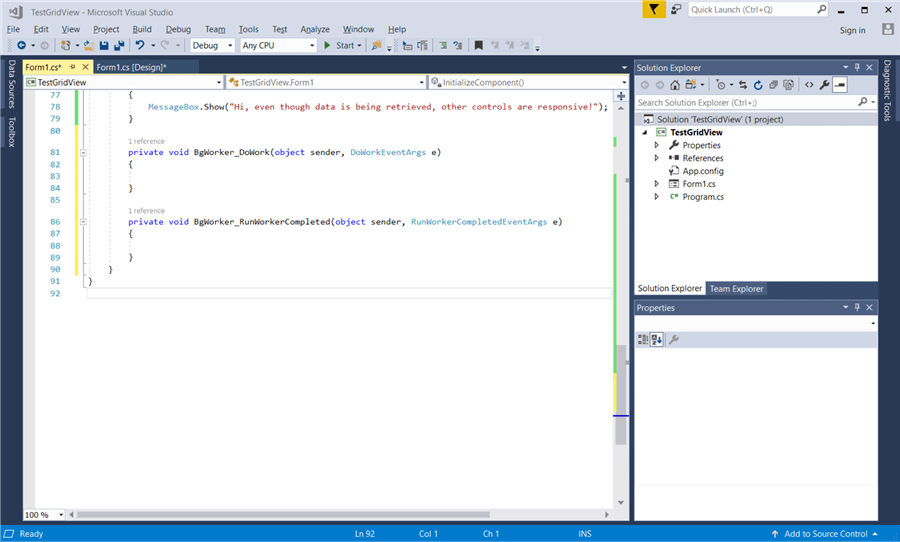Save Form1.cs with the single floppy icon
Screen dimensions: 900x542
(104, 45)
